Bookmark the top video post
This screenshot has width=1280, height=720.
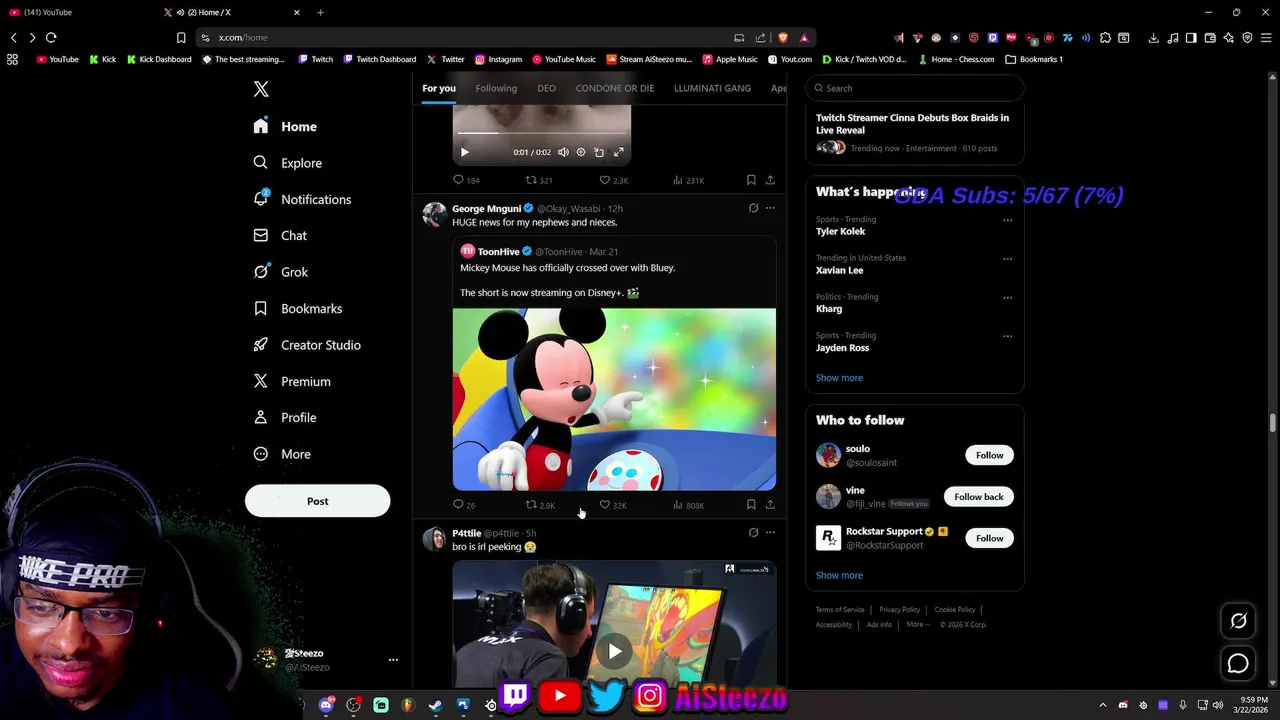point(751,180)
